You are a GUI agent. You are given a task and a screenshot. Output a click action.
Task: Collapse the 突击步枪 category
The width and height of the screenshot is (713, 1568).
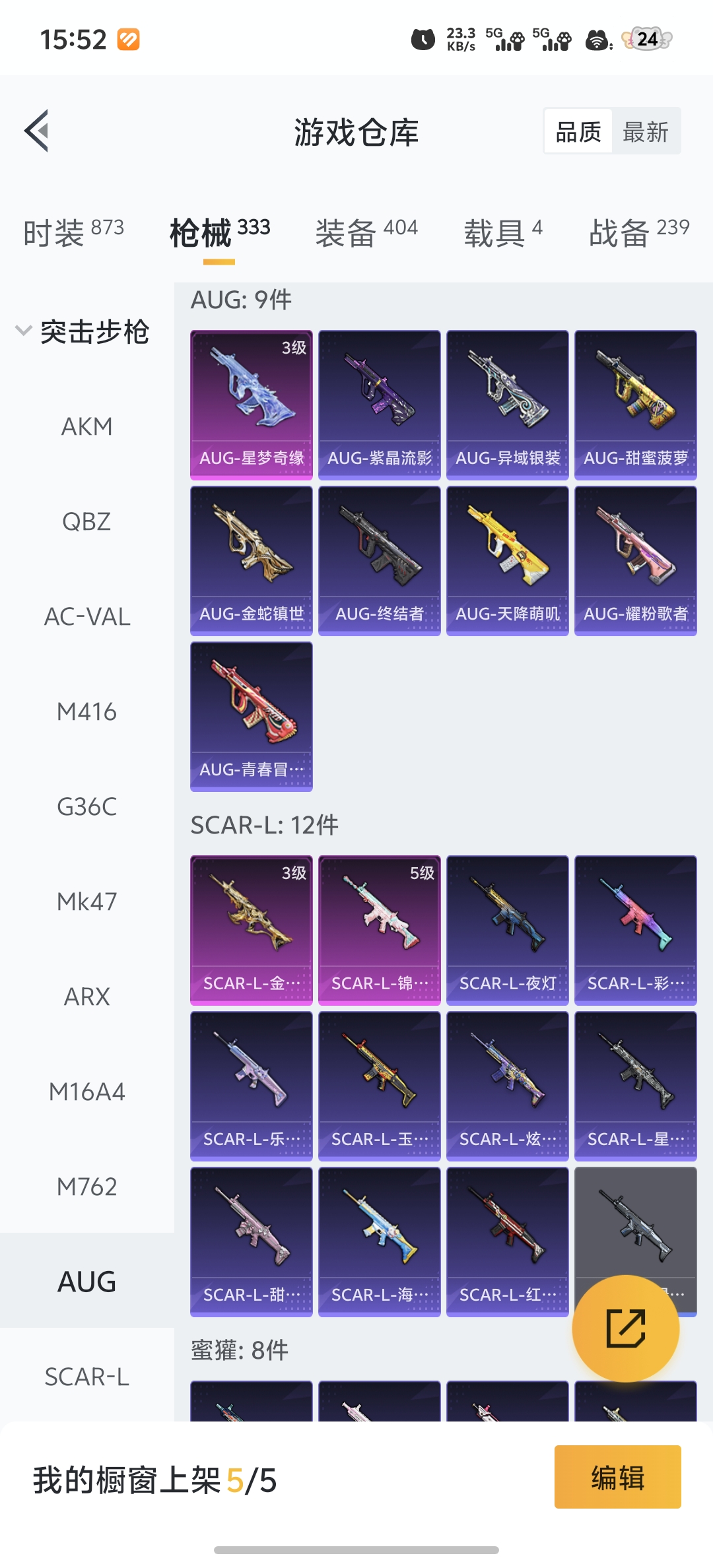(83, 331)
